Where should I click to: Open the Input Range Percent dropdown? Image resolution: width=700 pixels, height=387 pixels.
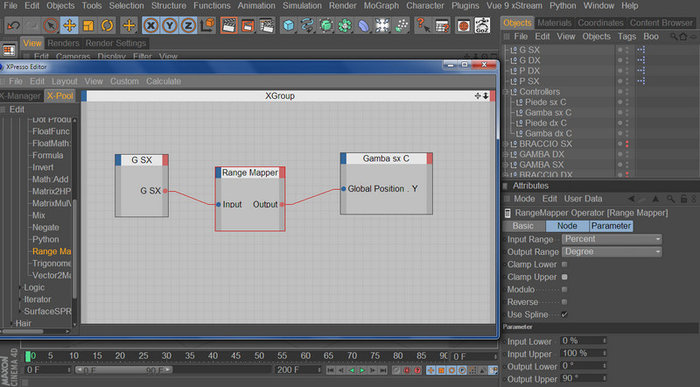pos(612,239)
